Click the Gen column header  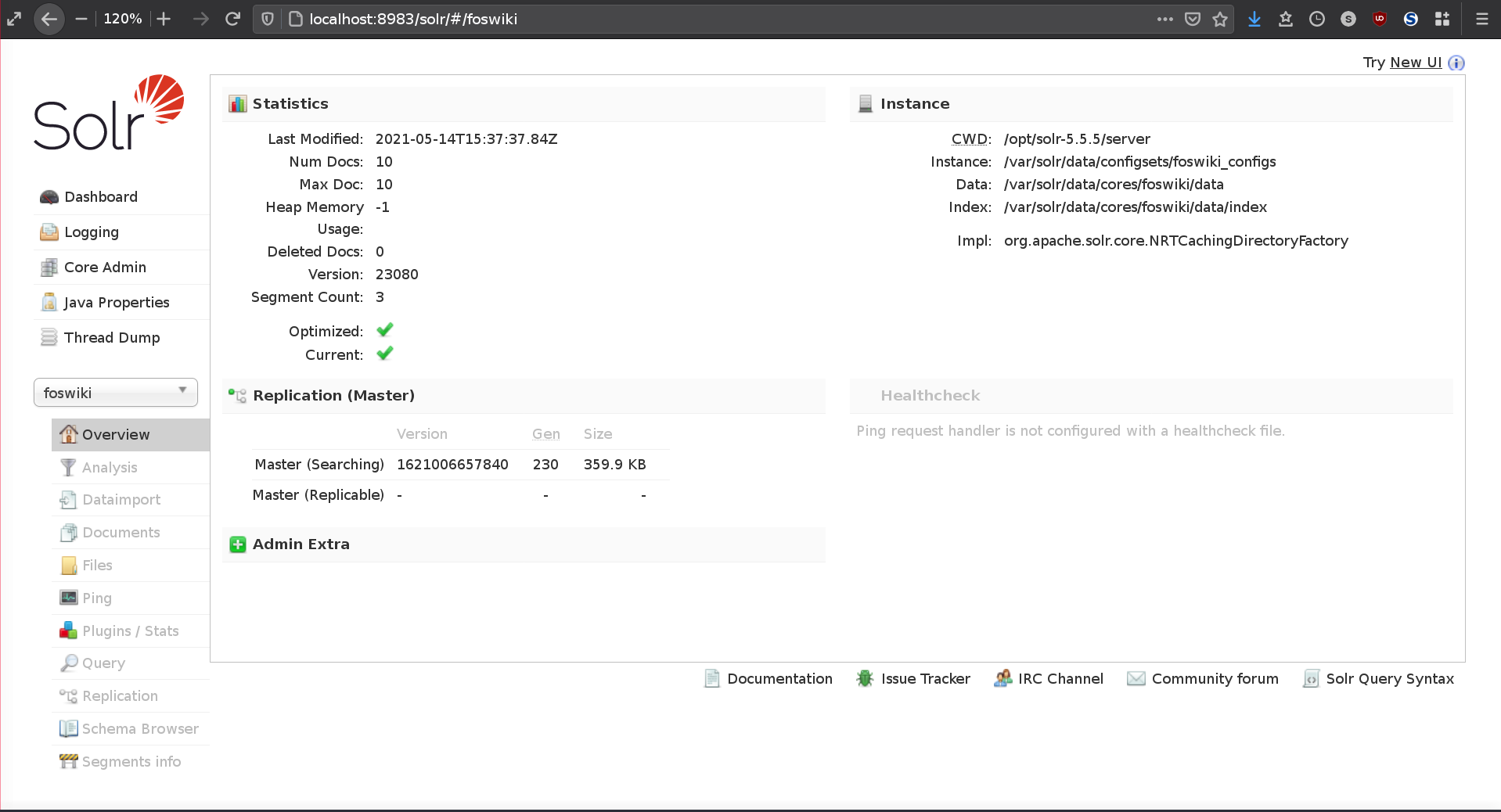[546, 434]
